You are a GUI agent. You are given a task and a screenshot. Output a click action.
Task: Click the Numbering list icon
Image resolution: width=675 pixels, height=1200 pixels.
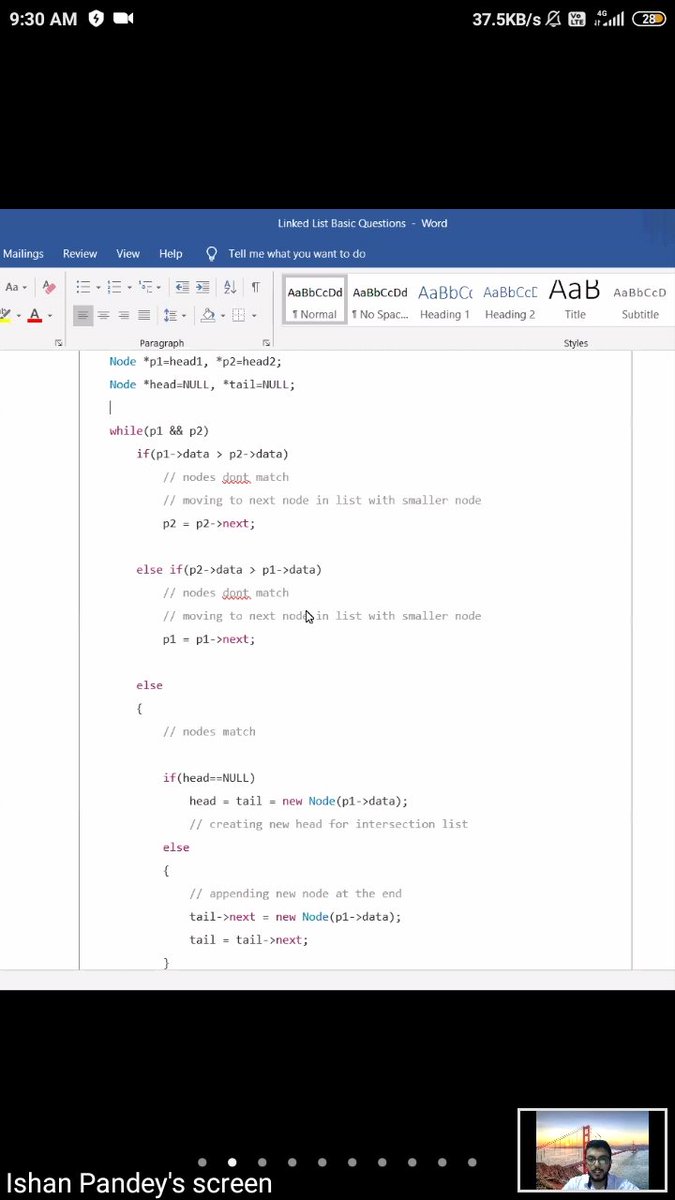[x=114, y=287]
